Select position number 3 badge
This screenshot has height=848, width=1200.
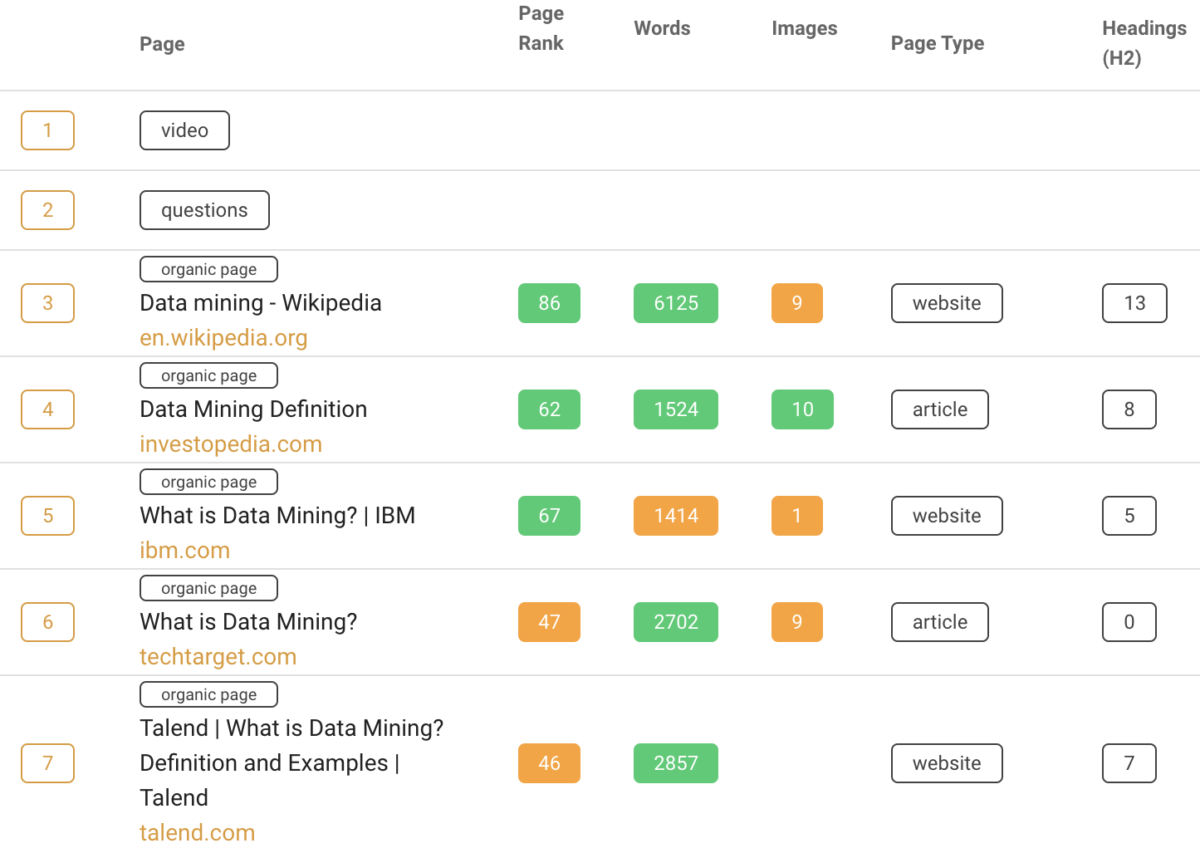pos(48,303)
